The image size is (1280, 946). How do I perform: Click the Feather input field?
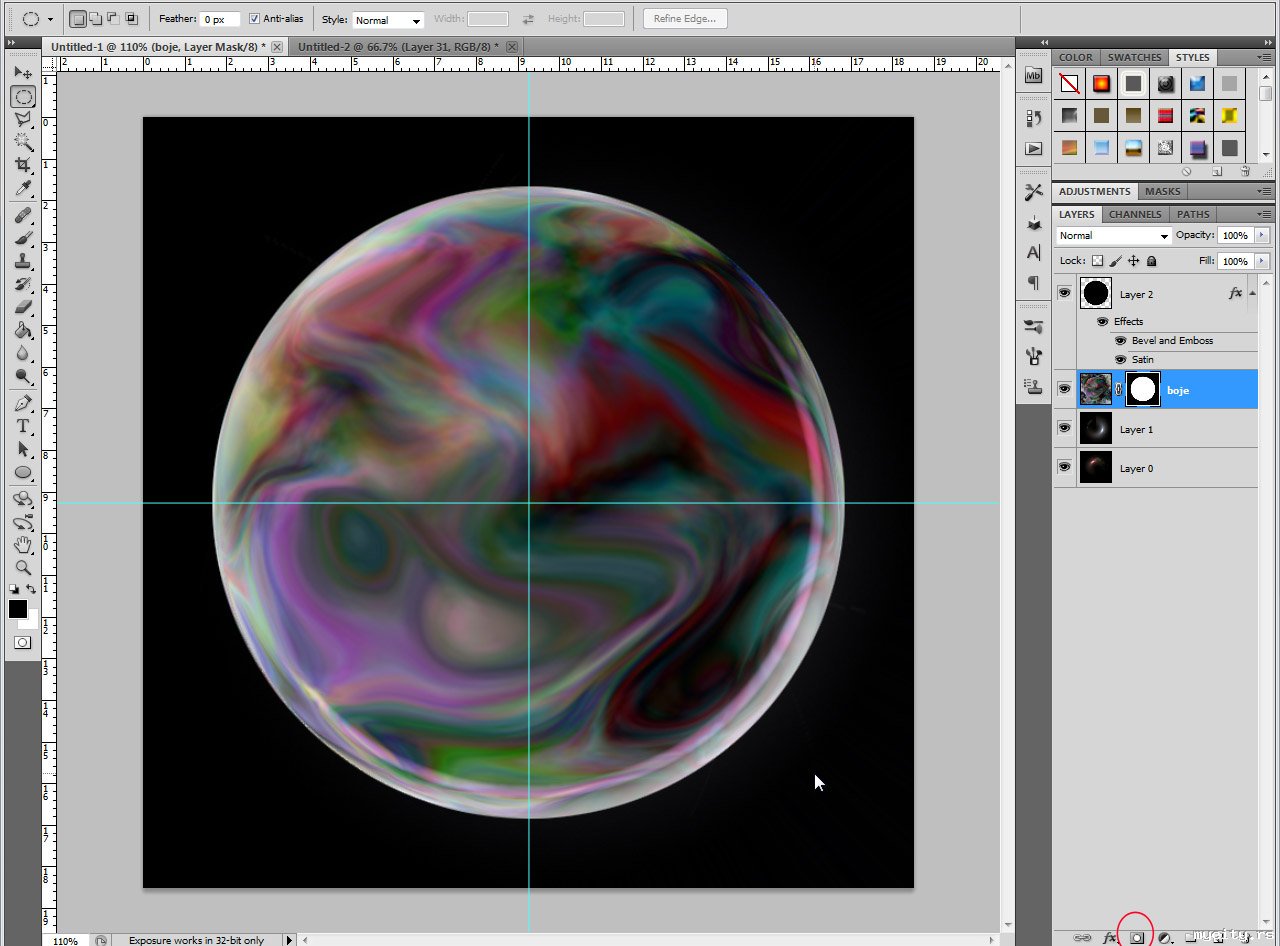[x=220, y=20]
